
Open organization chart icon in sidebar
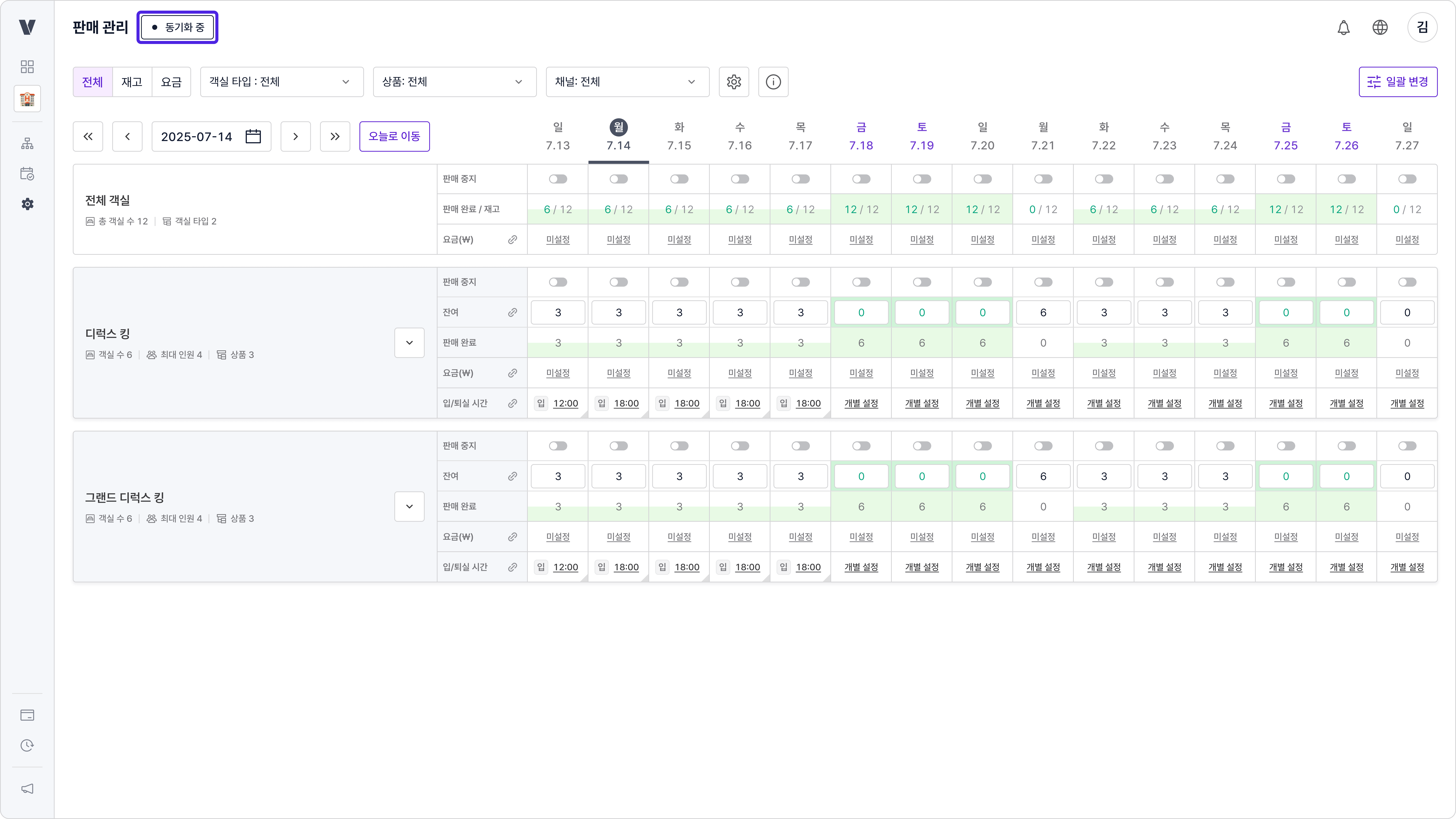(27, 144)
